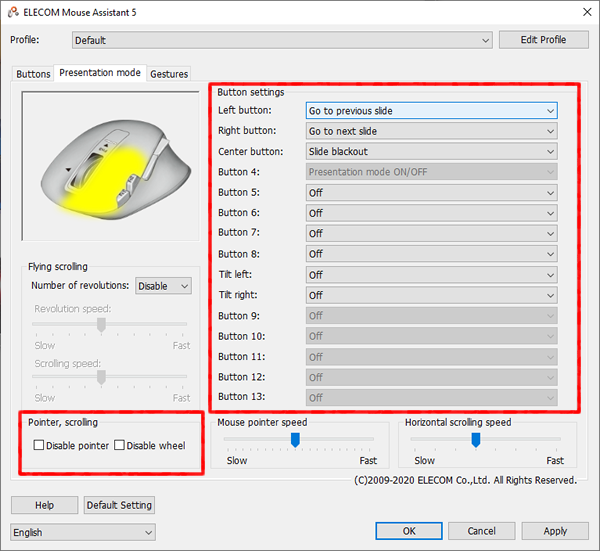Click the Horizontal scrolling speed slider handle

[x=476, y=440]
